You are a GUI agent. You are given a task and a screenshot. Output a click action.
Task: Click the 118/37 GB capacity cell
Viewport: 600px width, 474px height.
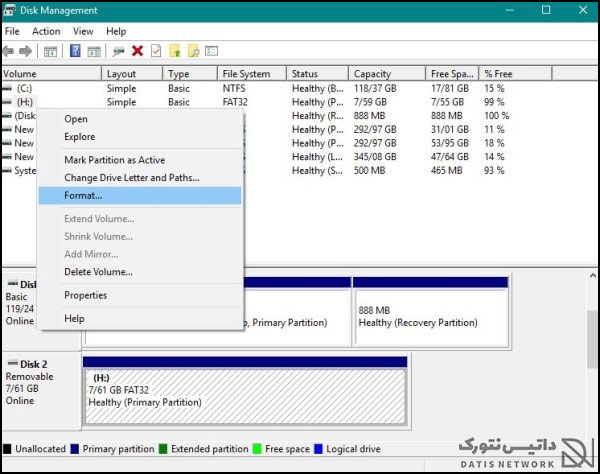pos(375,88)
